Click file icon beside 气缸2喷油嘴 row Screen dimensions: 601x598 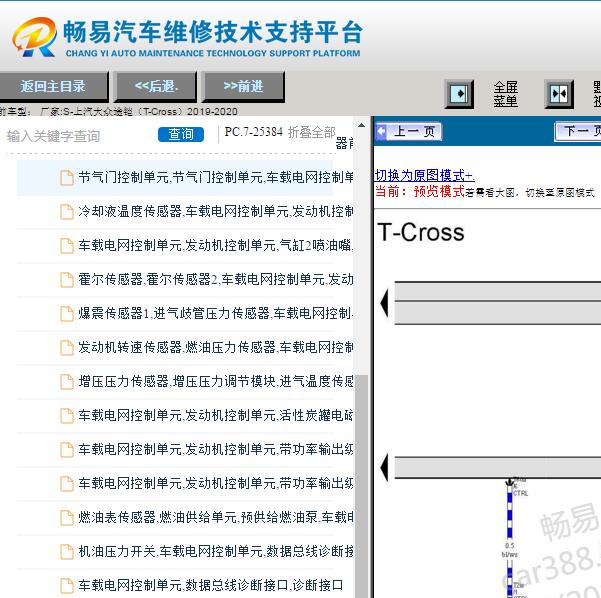click(x=67, y=246)
